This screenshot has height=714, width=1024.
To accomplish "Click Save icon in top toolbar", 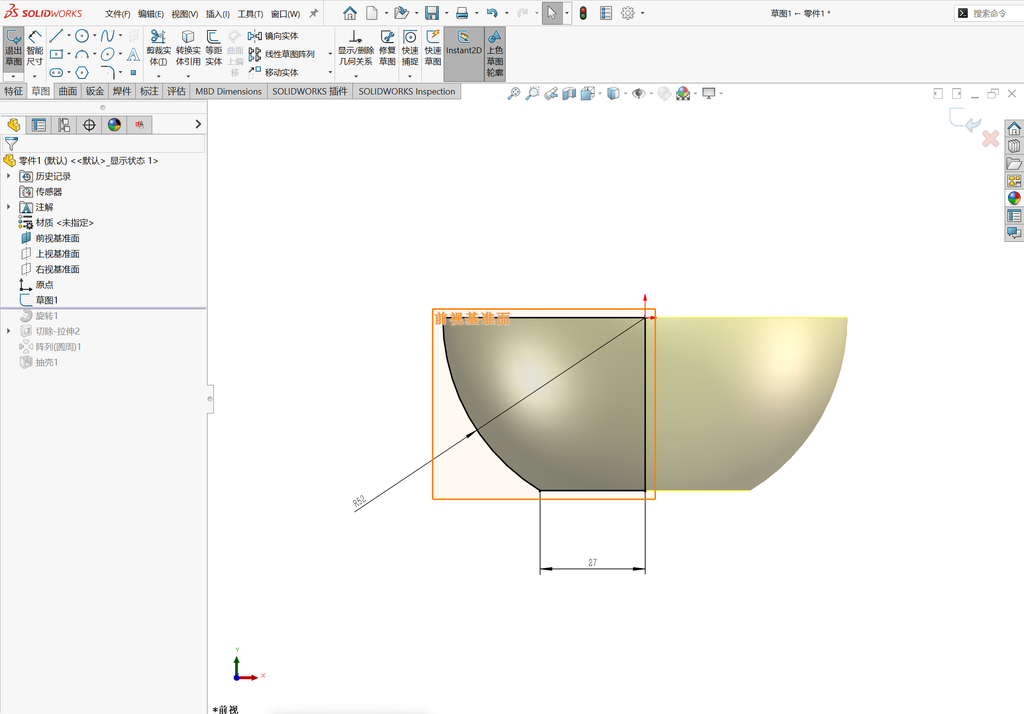I will coord(432,13).
